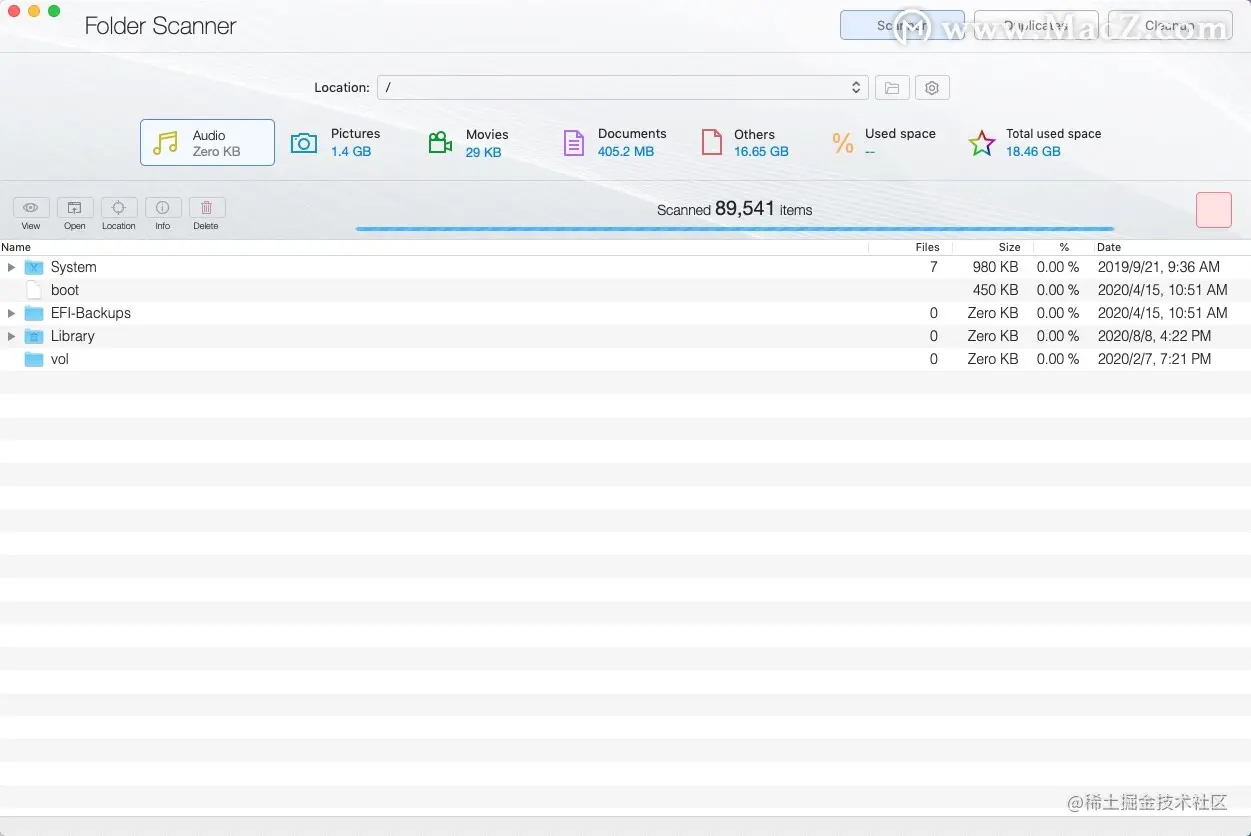Click the Open toolbar button
This screenshot has width=1251, height=836.
pos(75,208)
